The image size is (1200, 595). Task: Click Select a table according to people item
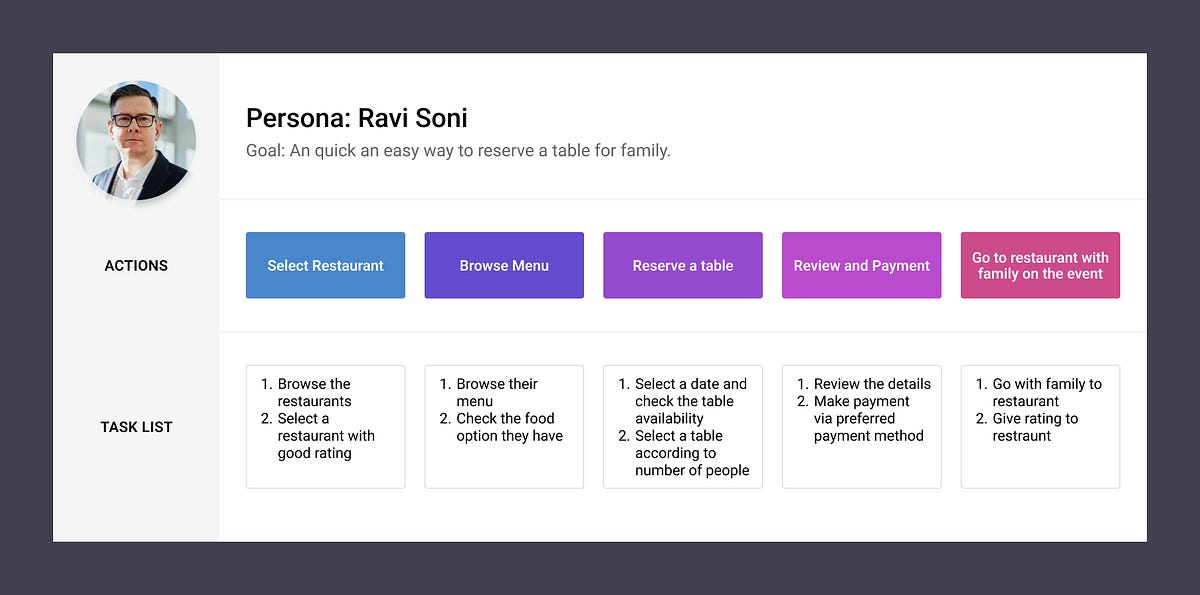click(x=684, y=453)
